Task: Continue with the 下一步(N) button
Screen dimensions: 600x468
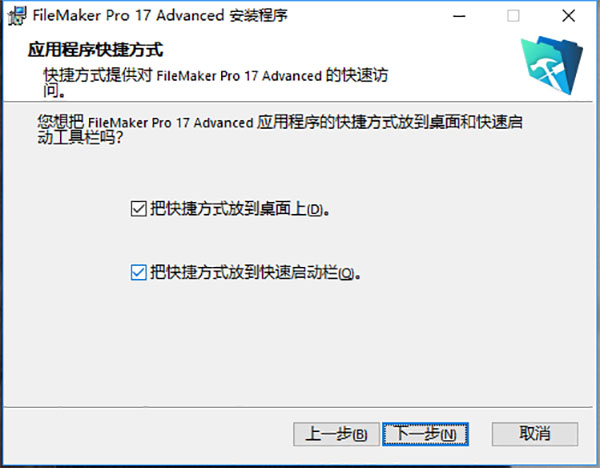Action: tap(425, 434)
